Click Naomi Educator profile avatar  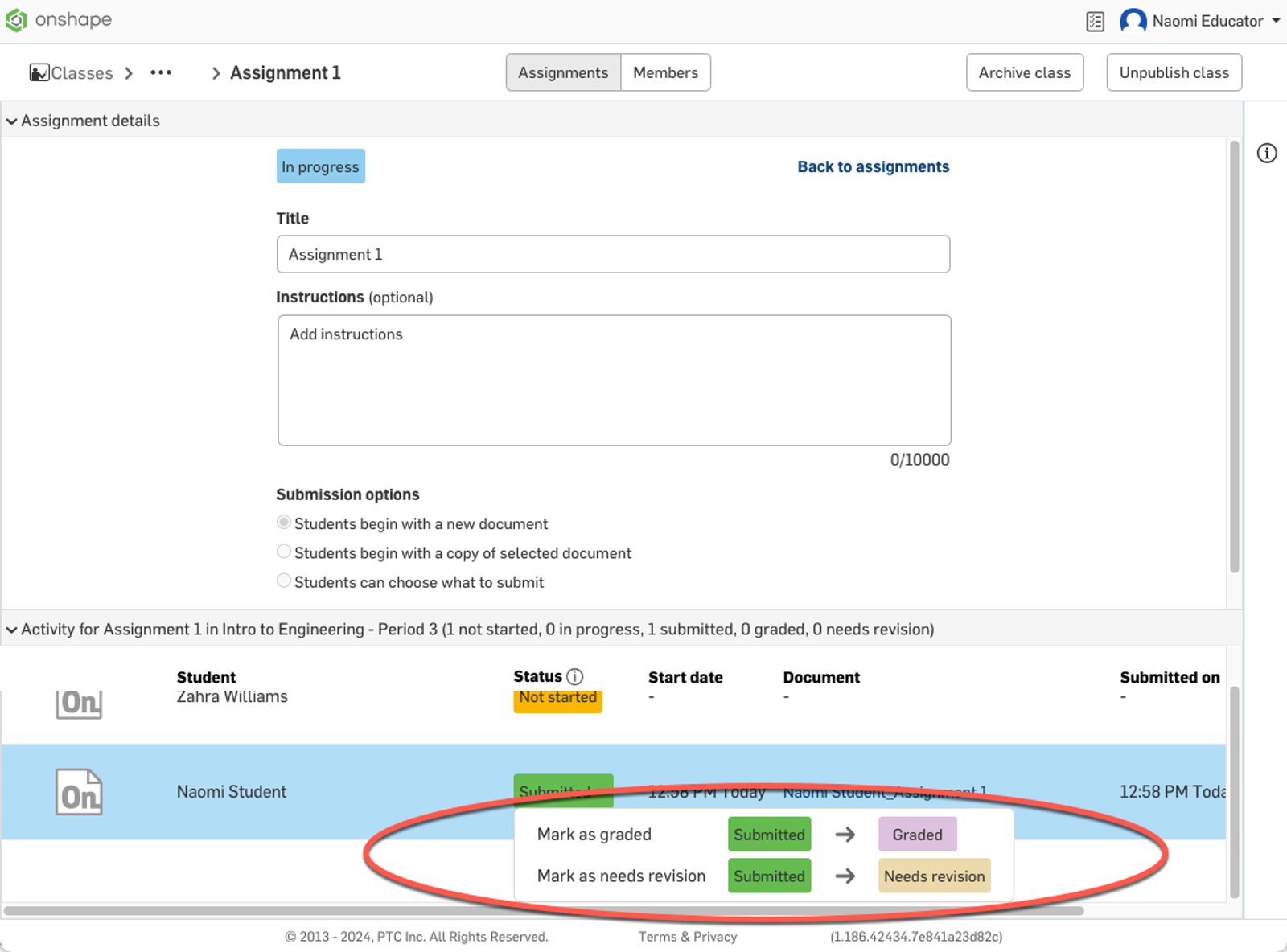pos(1133,21)
